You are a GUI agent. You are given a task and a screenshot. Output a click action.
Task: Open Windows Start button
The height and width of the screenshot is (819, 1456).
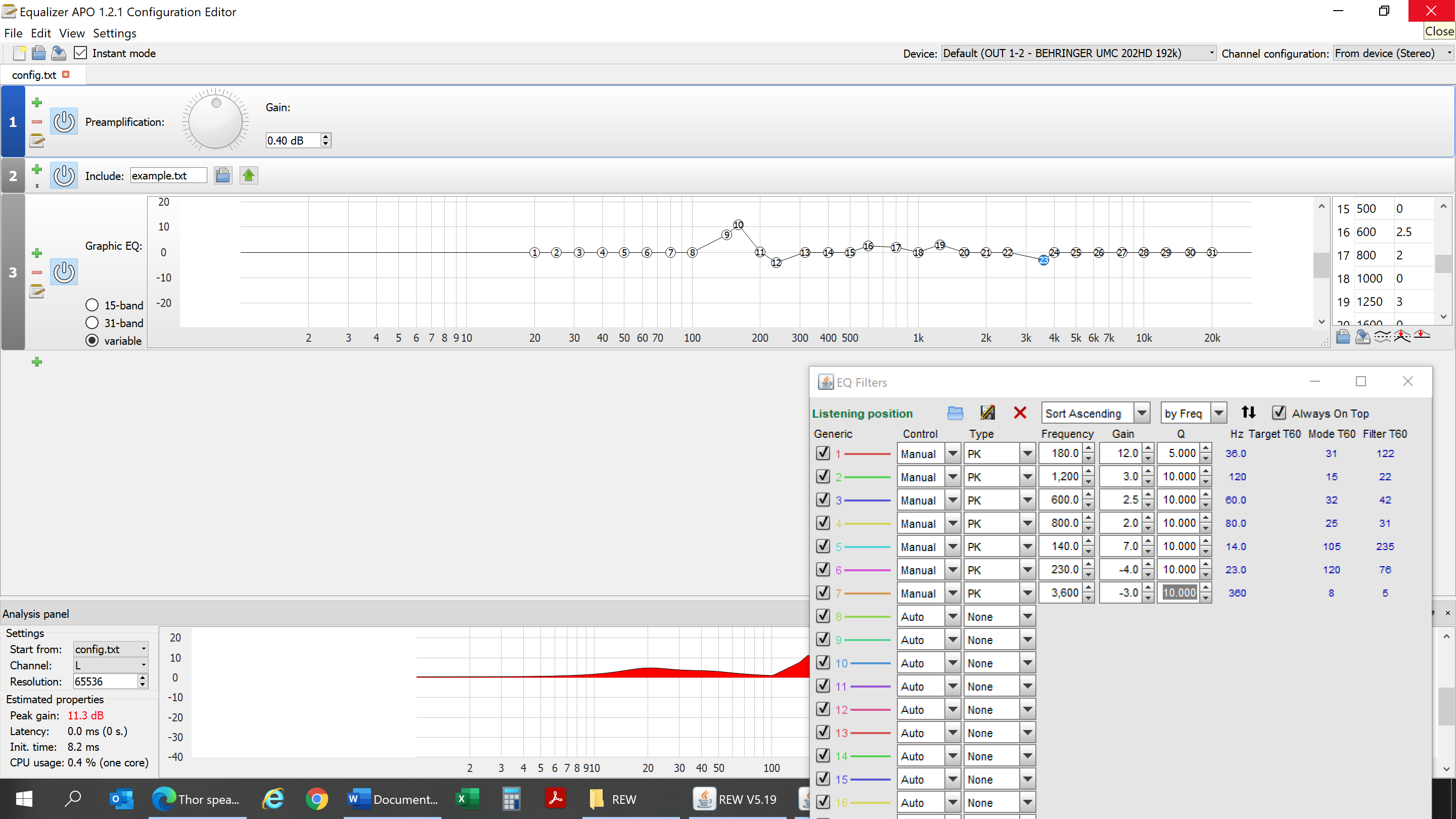point(24,799)
